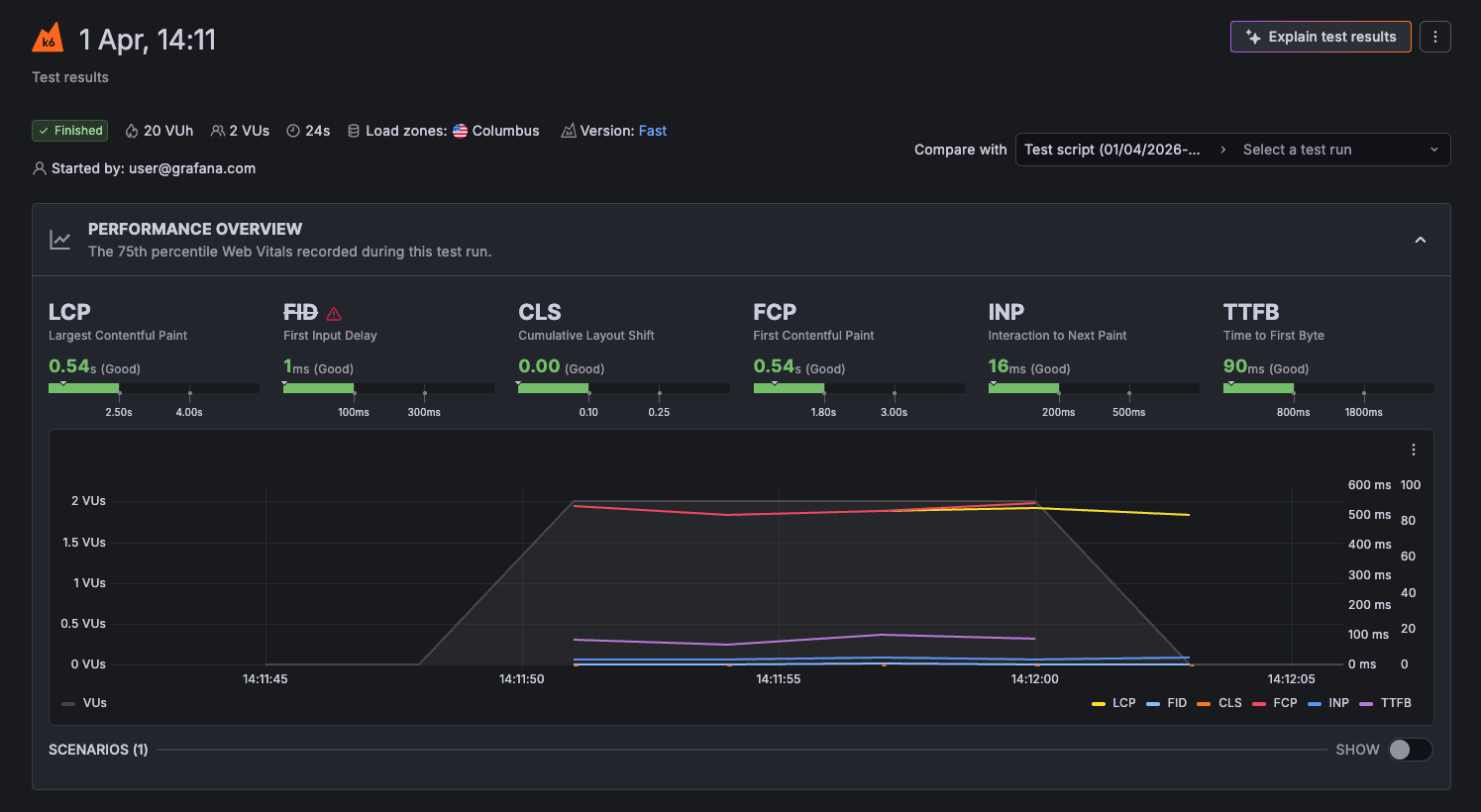The height and width of the screenshot is (812, 1481).
Task: Click the FCP metric heading
Action: pyautogui.click(x=775, y=312)
